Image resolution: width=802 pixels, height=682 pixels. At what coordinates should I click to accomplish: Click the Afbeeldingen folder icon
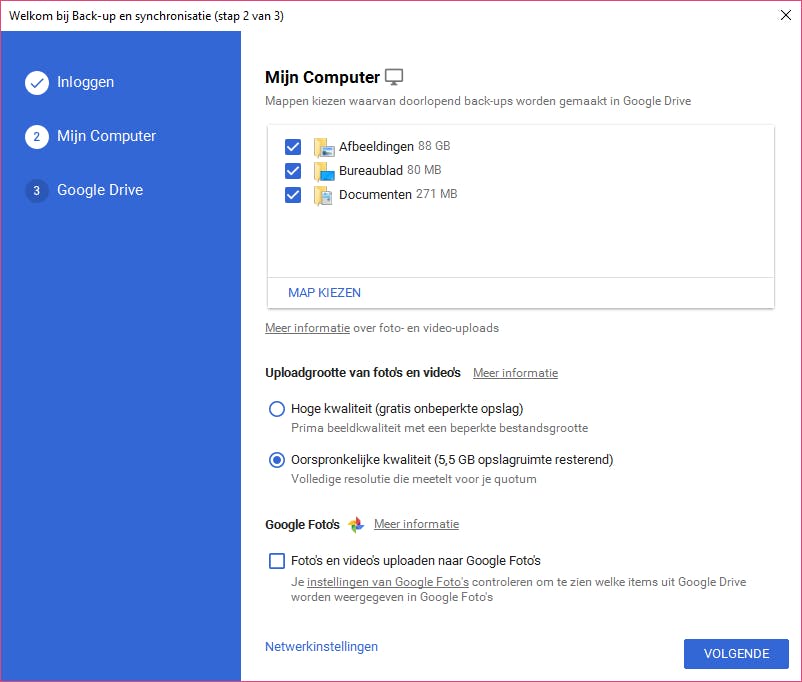pyautogui.click(x=323, y=146)
